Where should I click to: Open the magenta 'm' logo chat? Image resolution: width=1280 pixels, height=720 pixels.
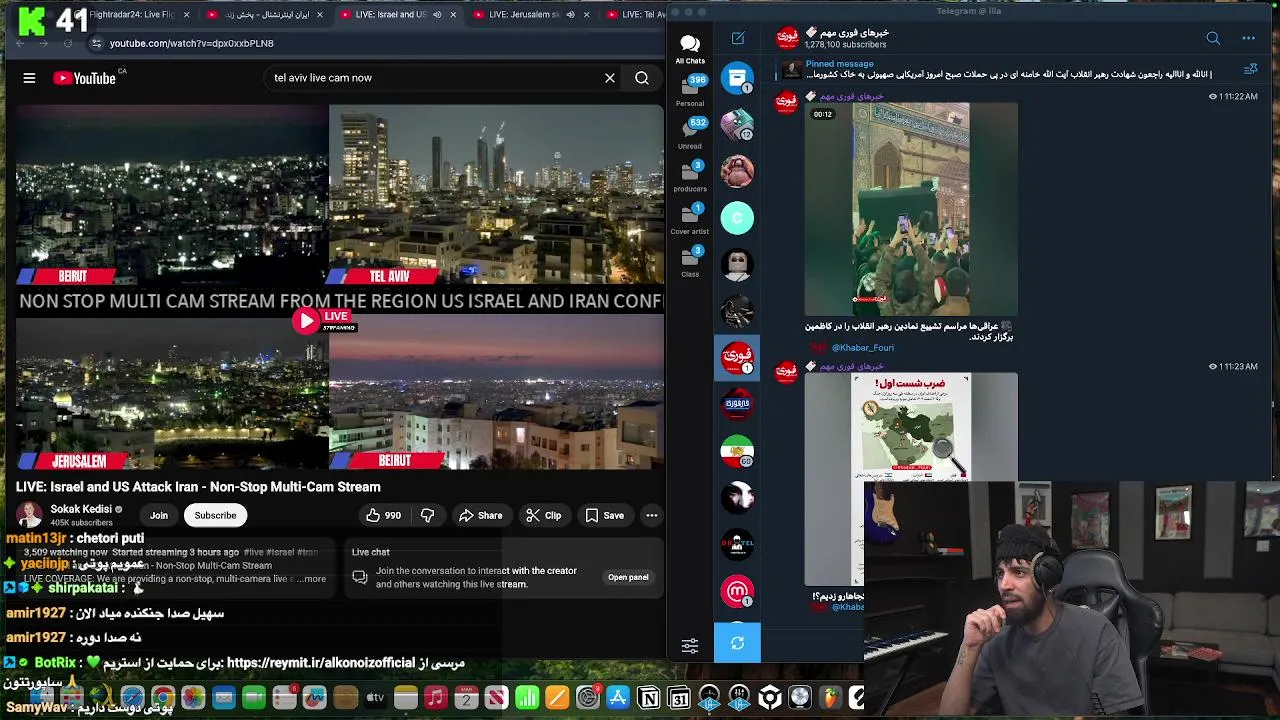pyautogui.click(x=738, y=591)
